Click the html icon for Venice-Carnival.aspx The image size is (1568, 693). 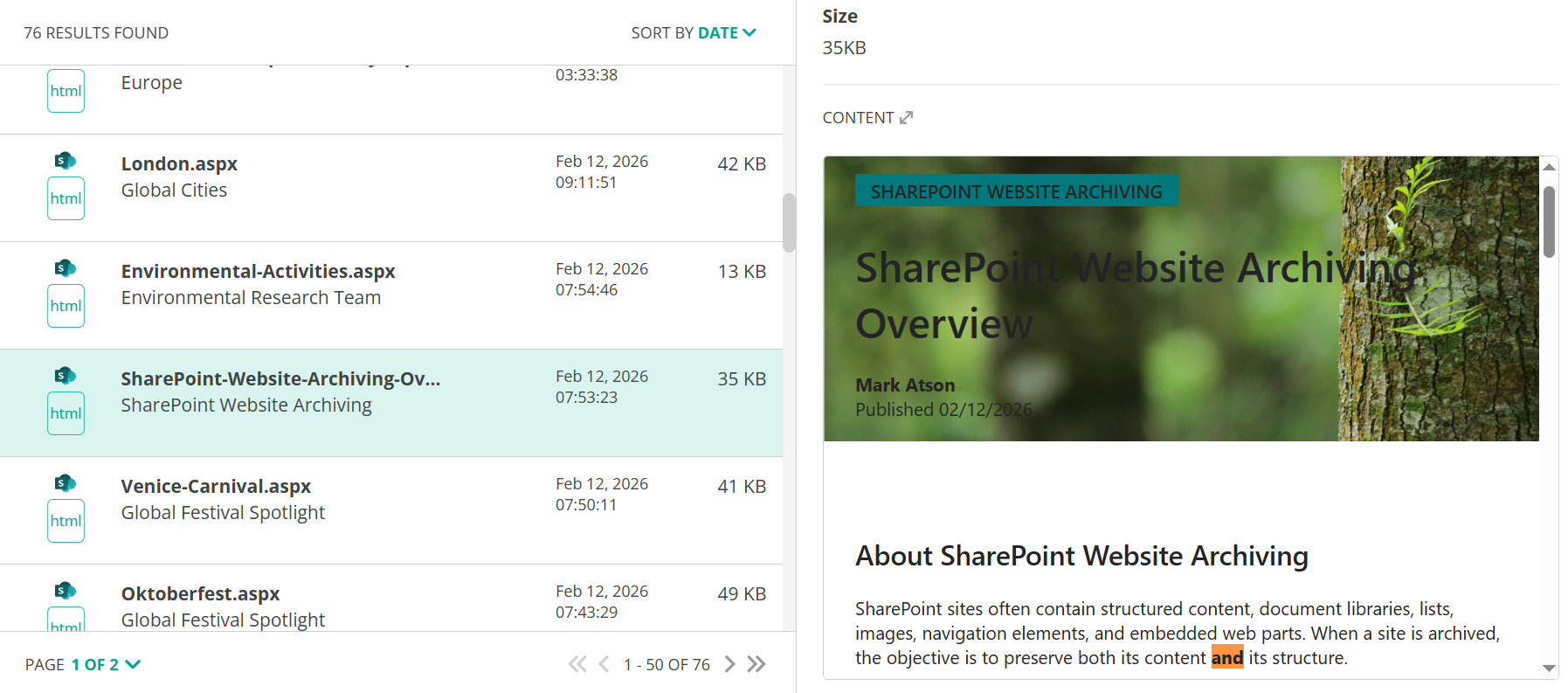coord(66,521)
